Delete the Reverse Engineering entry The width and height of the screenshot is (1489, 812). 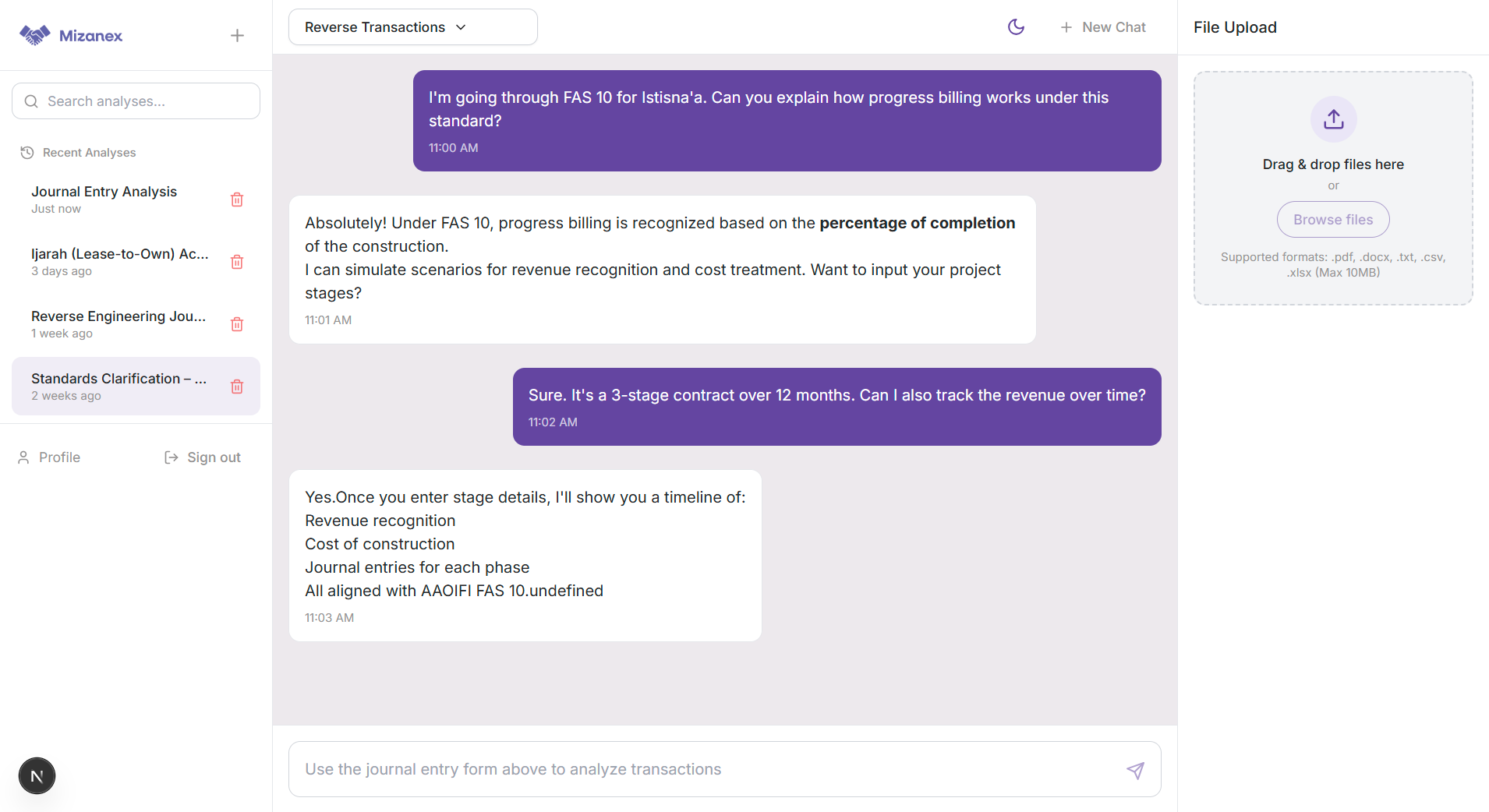(x=237, y=324)
